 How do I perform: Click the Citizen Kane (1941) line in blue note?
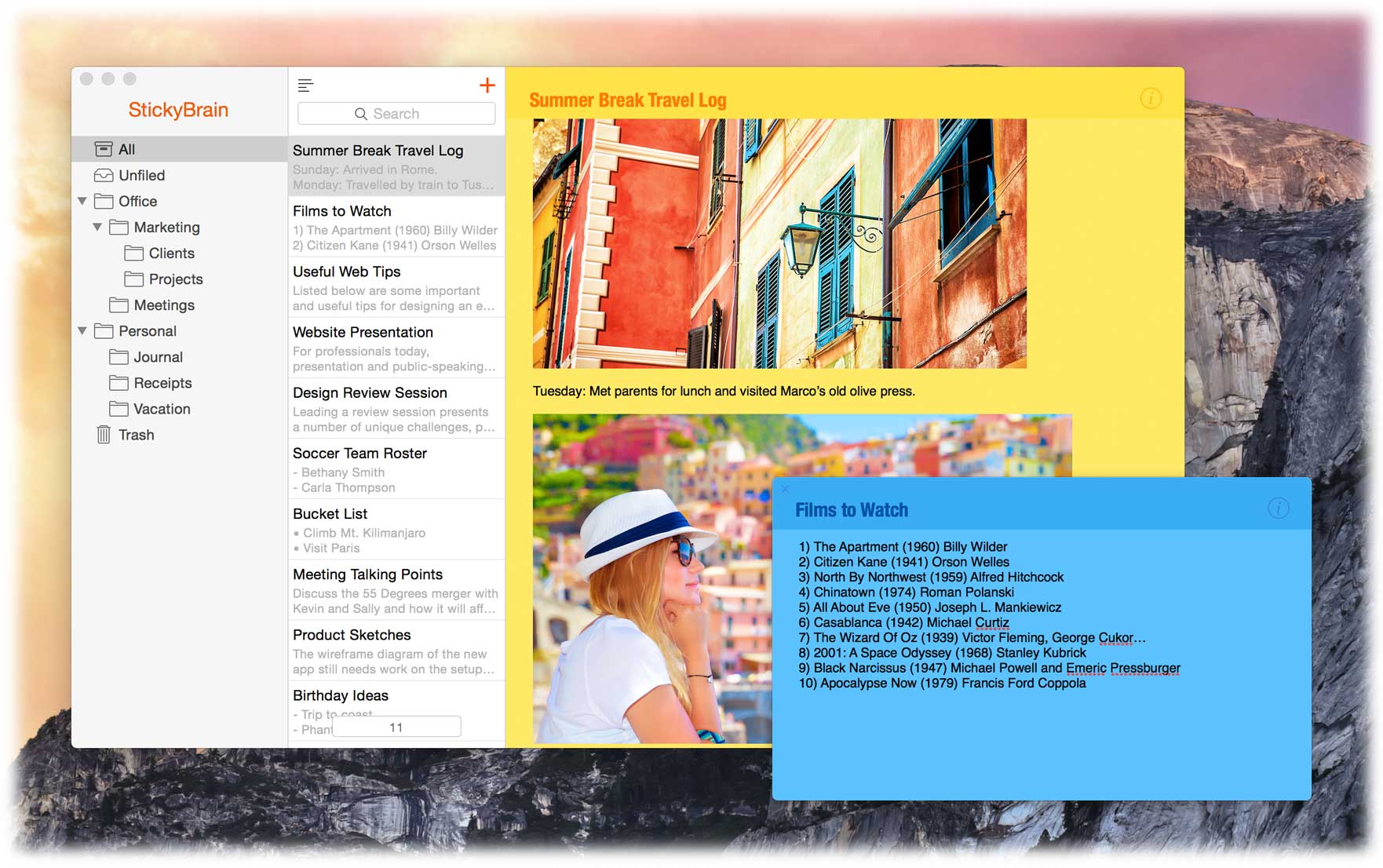tap(903, 561)
